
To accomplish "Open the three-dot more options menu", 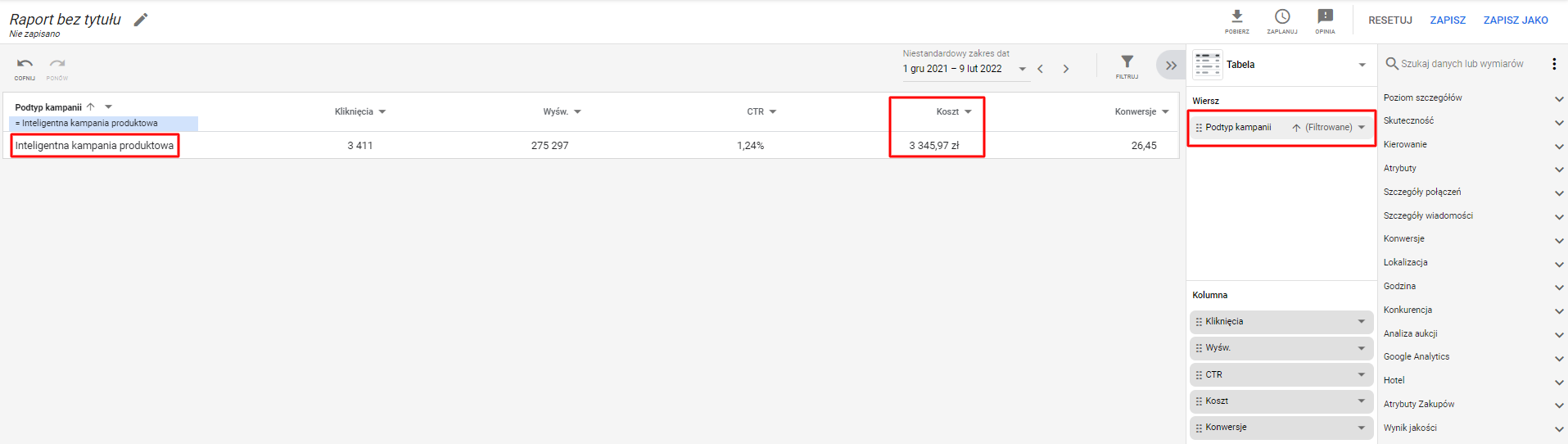I will point(1553,64).
